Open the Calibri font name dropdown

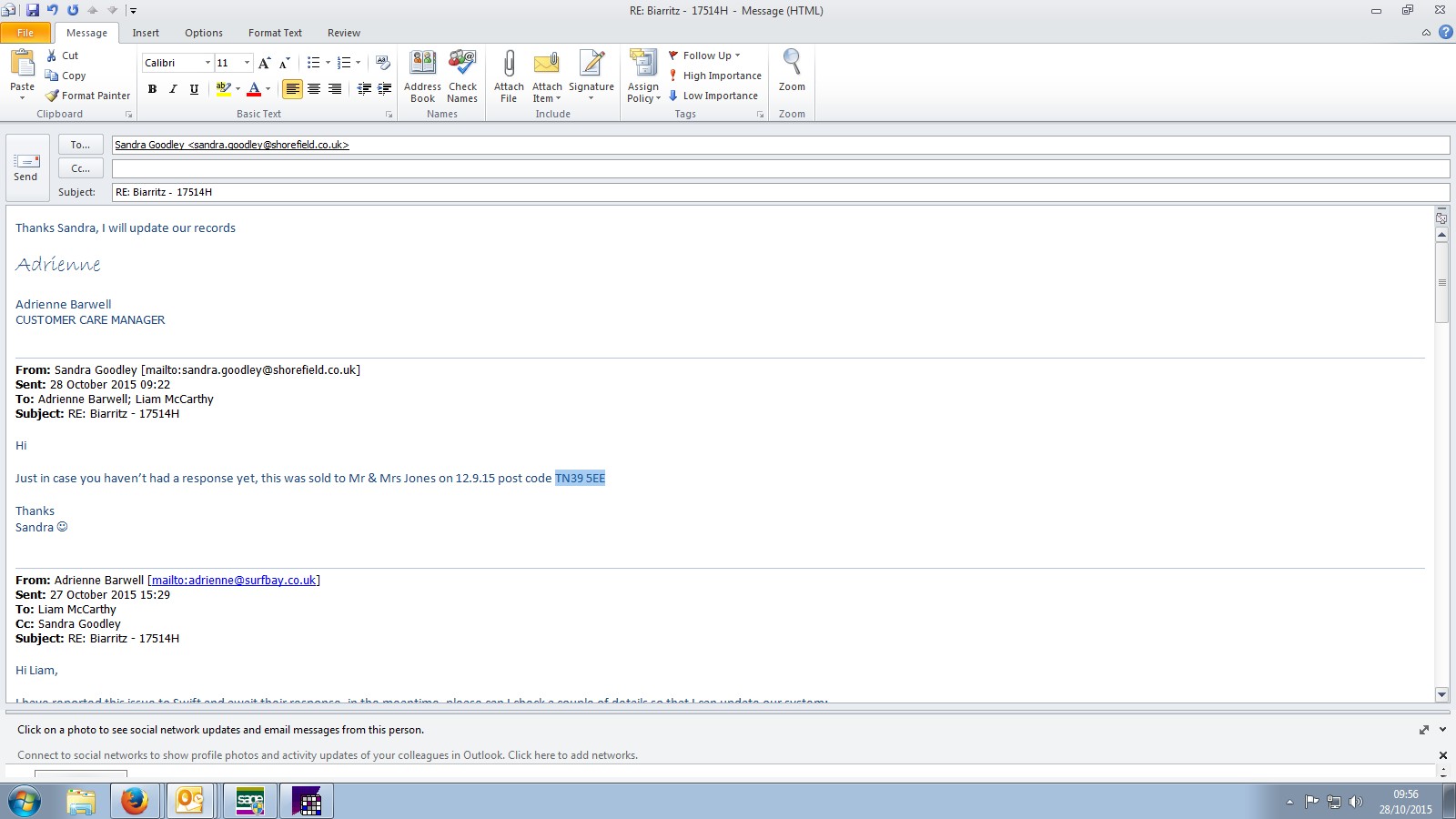click(207, 63)
